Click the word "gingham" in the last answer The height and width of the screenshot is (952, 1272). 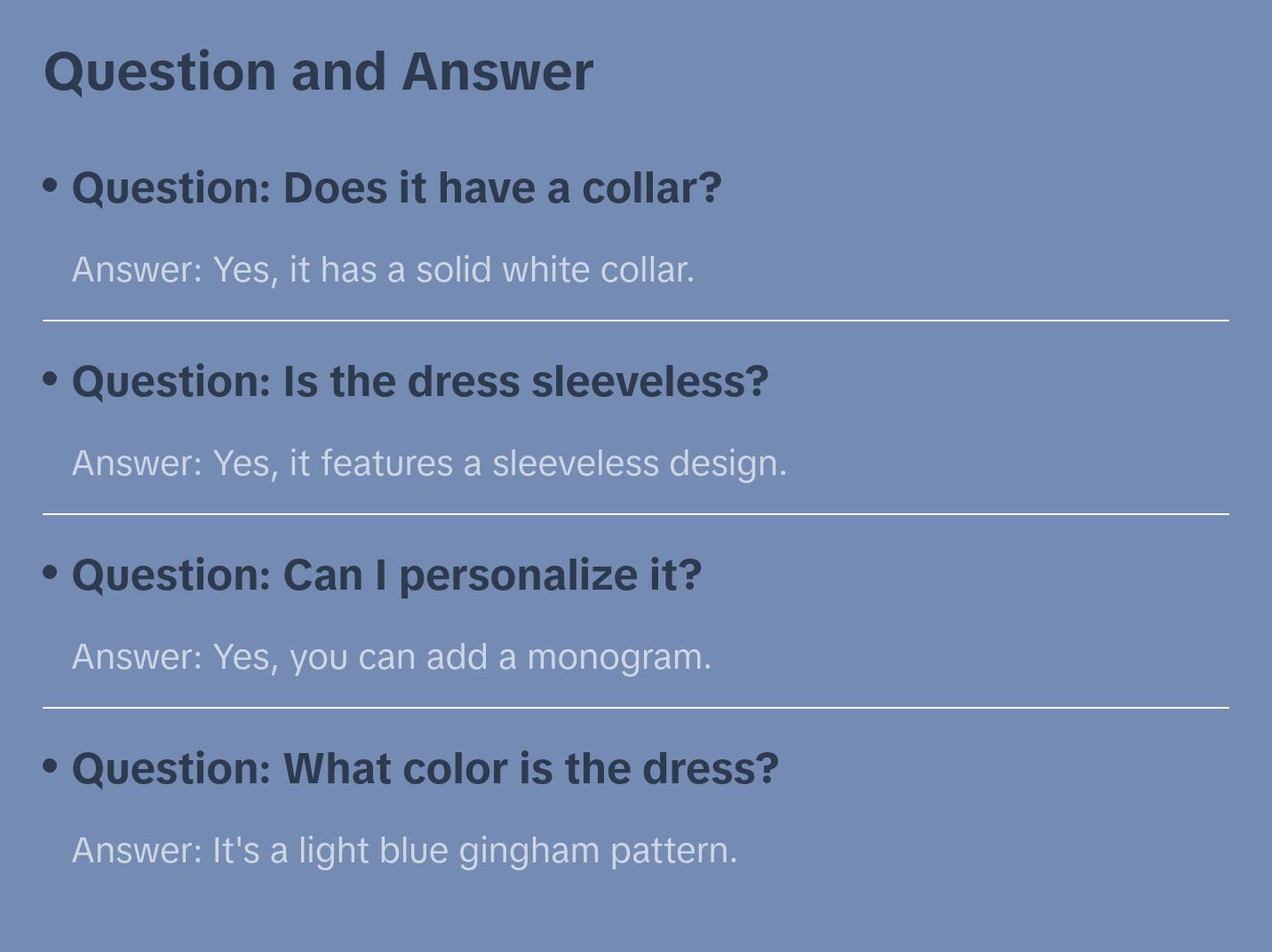[x=529, y=851]
